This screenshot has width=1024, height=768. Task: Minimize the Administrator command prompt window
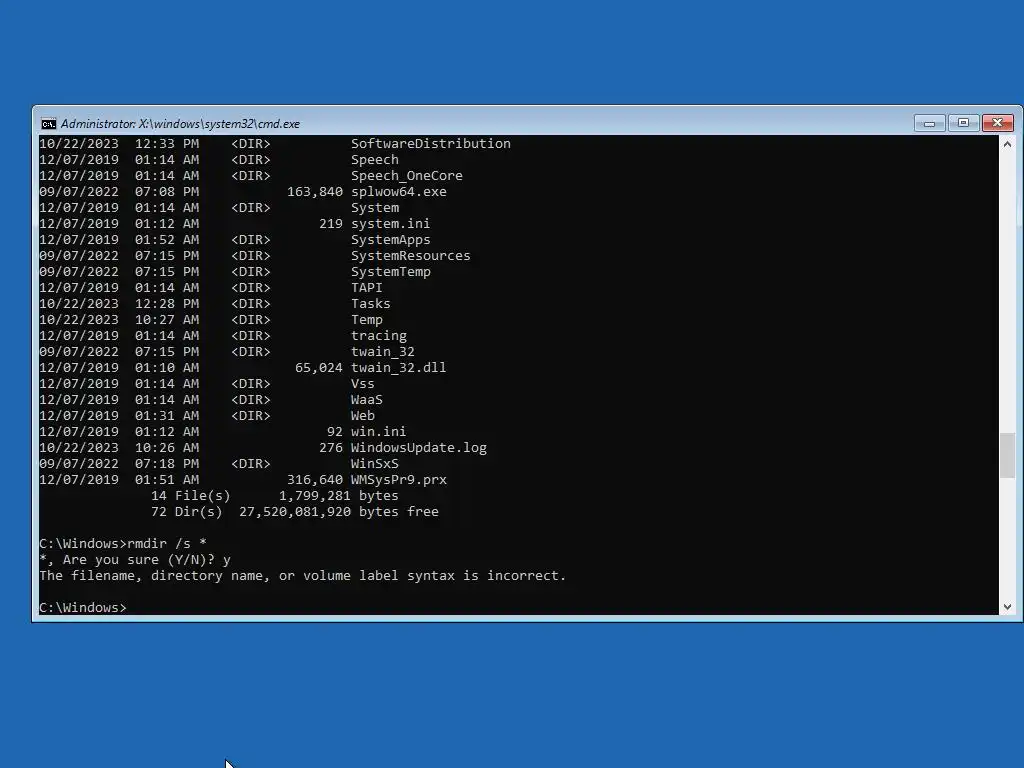click(x=929, y=123)
